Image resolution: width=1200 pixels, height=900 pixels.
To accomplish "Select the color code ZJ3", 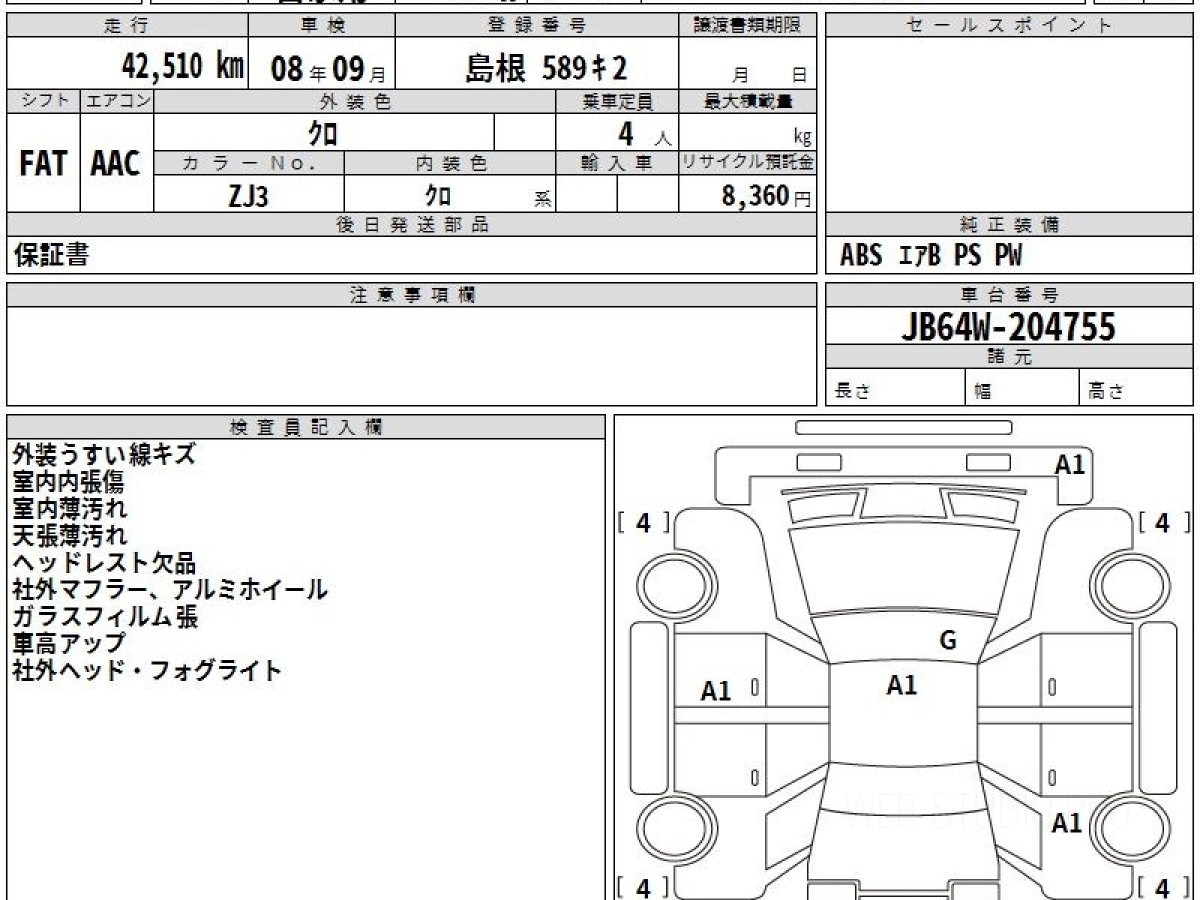I will tap(248, 196).
